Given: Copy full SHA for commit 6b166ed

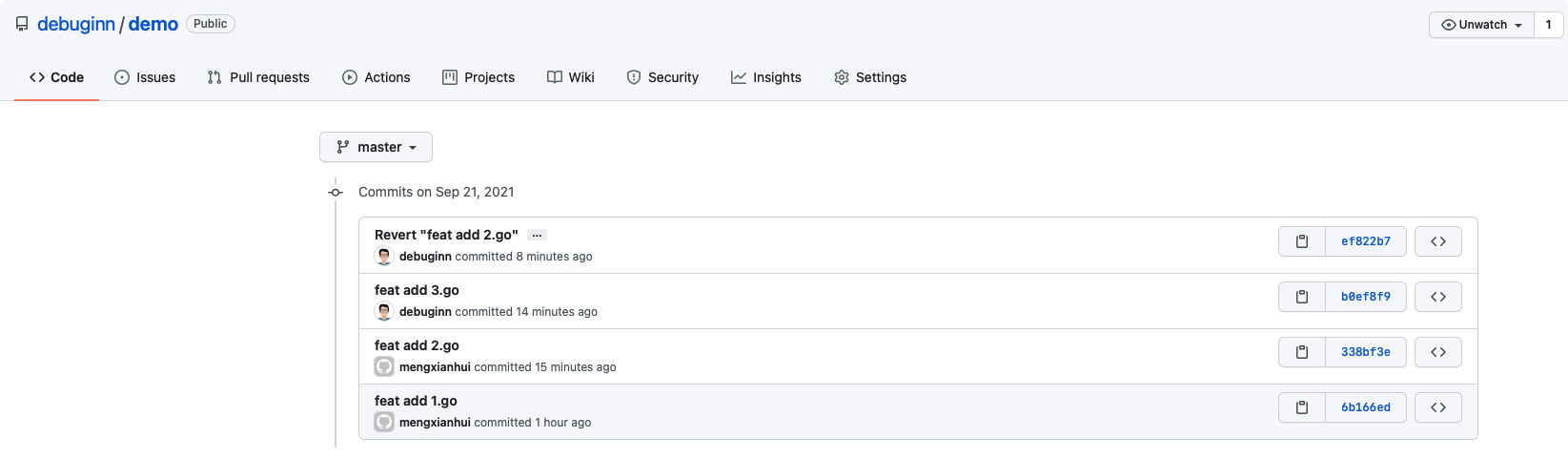Looking at the screenshot, I should tap(1301, 407).
